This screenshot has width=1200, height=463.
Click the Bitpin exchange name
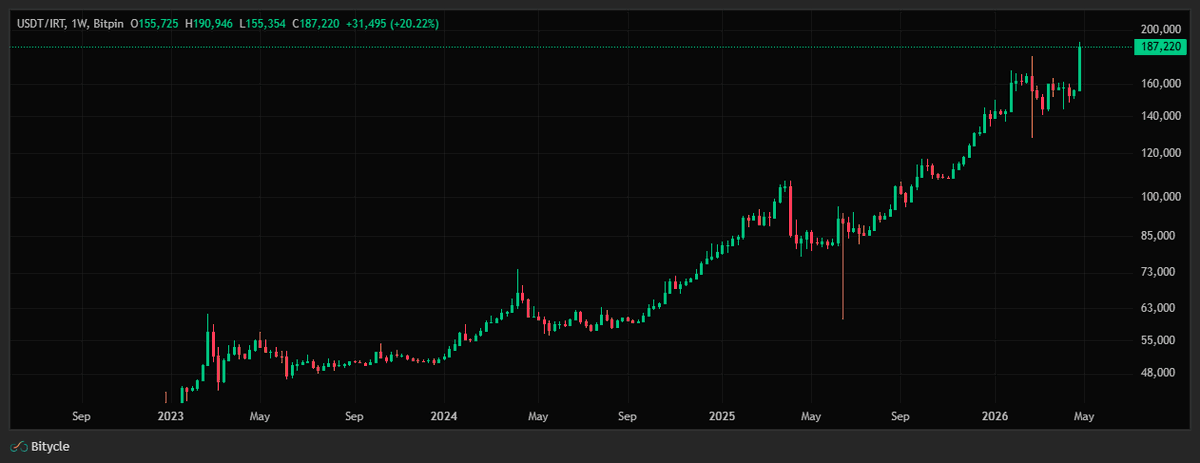coord(109,22)
